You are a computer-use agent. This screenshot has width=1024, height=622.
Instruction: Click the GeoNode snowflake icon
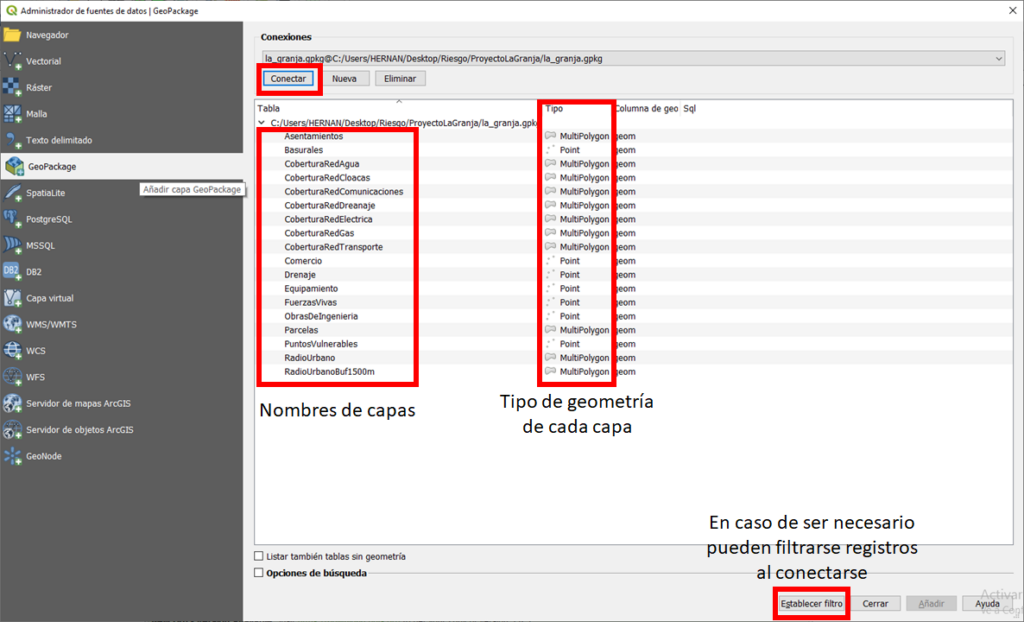12,456
